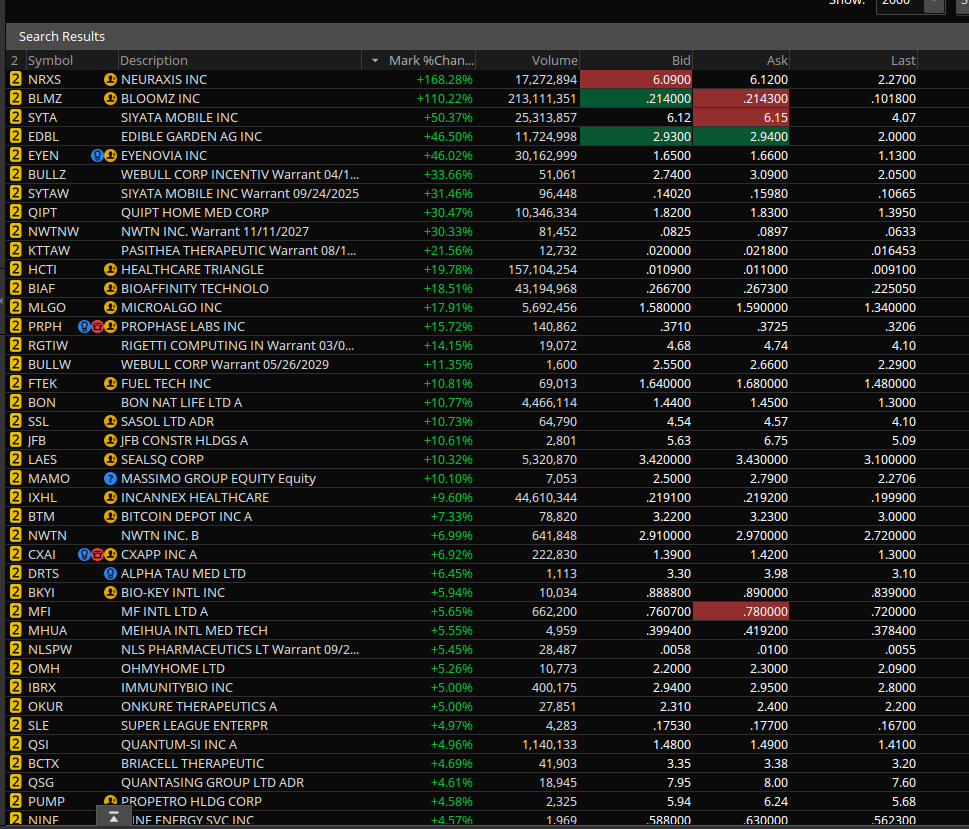The width and height of the screenshot is (969, 829).
Task: Open the Show 2000 results dropdown
Action: coord(934,4)
